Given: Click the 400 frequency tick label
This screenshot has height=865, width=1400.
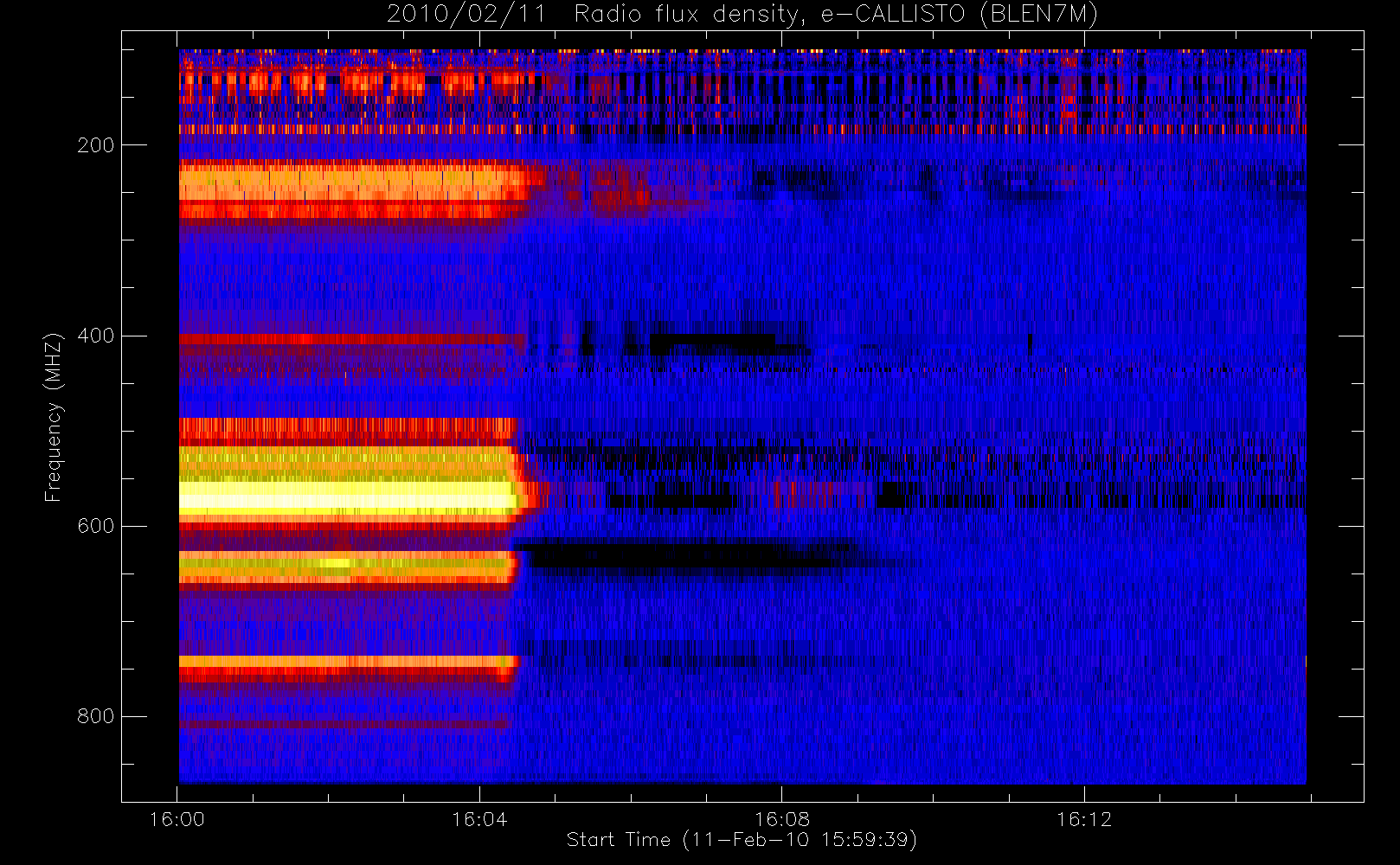Looking at the screenshot, I should tap(96, 336).
